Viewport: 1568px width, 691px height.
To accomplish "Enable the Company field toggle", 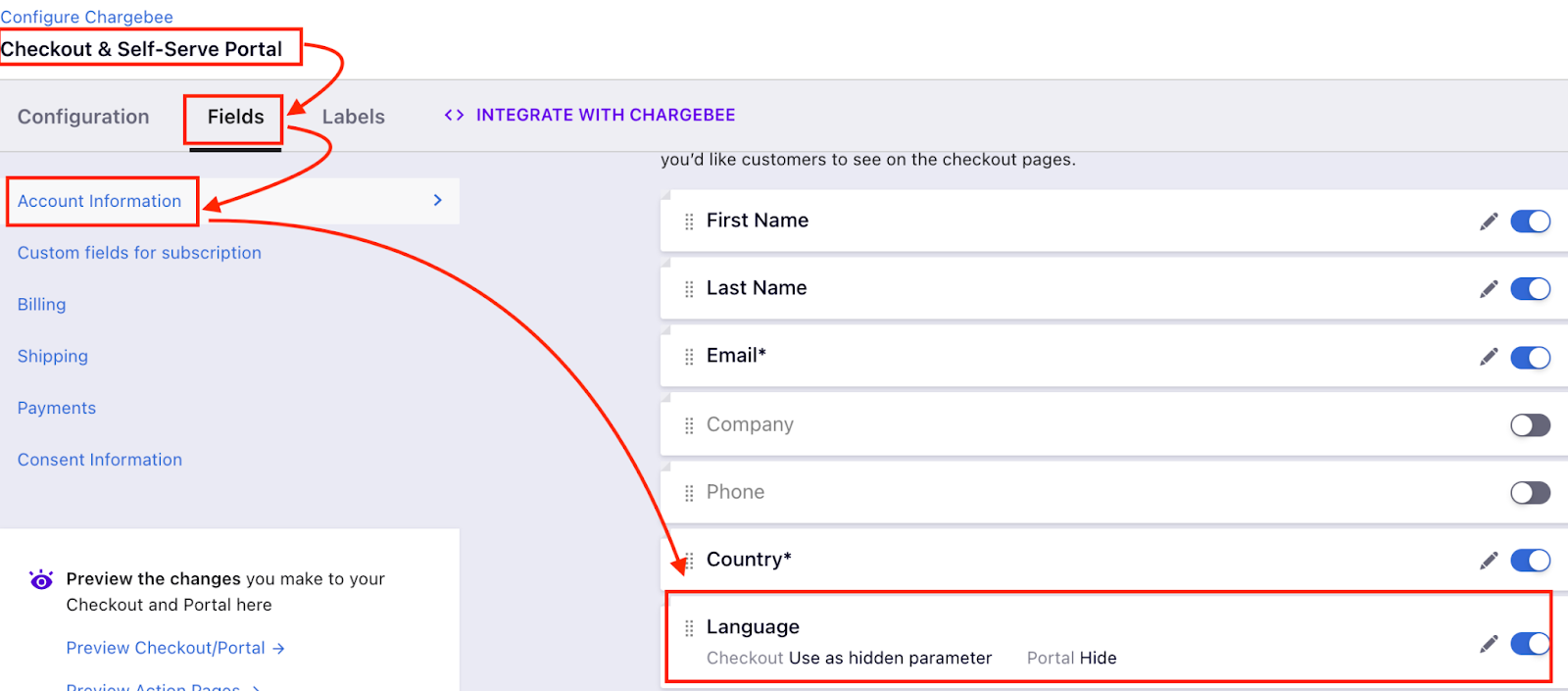I will coord(1530,425).
